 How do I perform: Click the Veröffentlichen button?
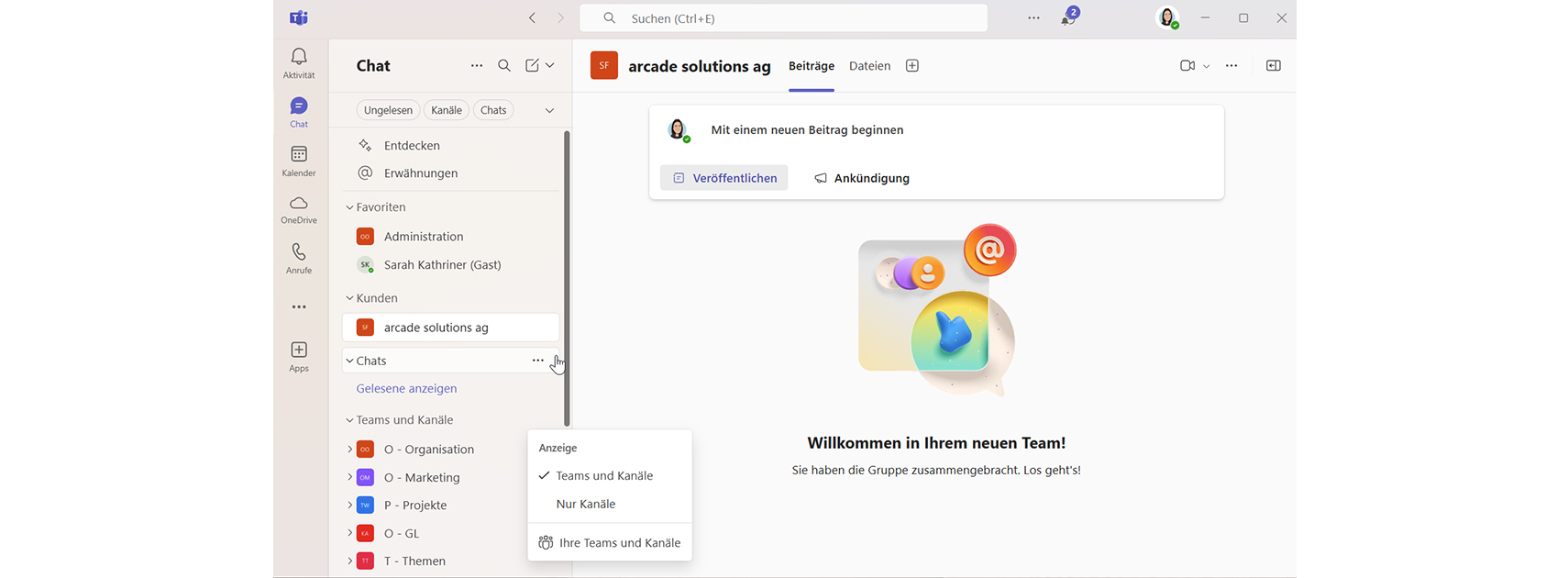tap(724, 178)
